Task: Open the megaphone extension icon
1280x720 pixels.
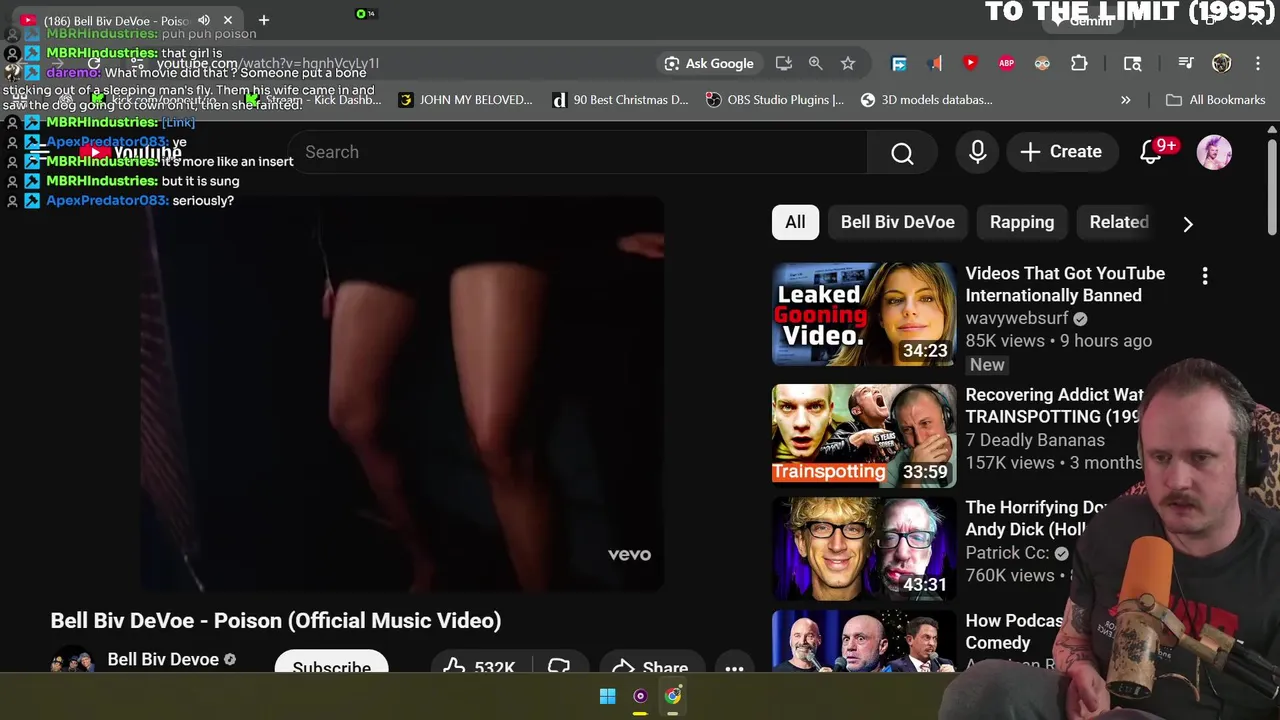Action: pos(935,63)
